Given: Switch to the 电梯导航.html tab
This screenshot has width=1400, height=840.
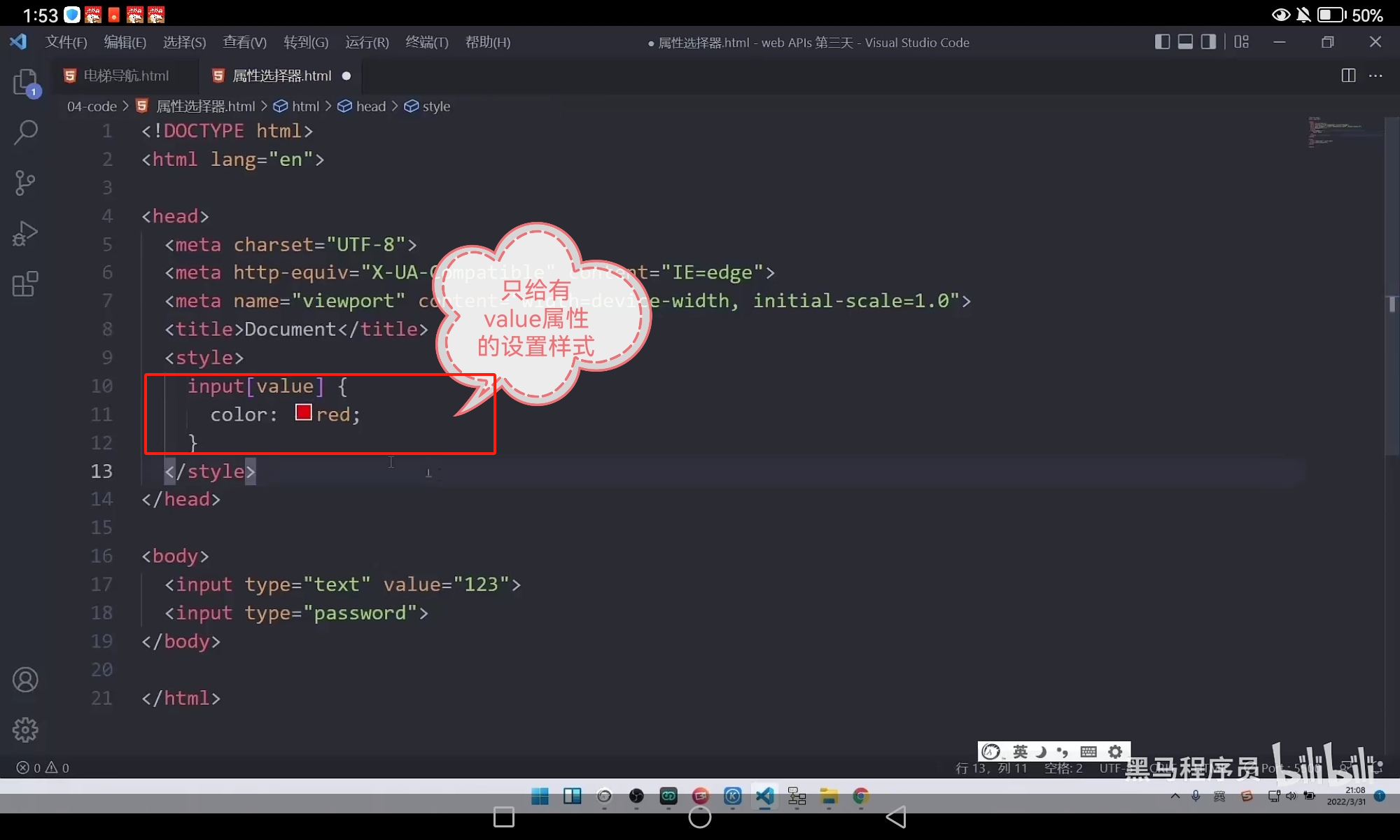Looking at the screenshot, I should (x=126, y=76).
